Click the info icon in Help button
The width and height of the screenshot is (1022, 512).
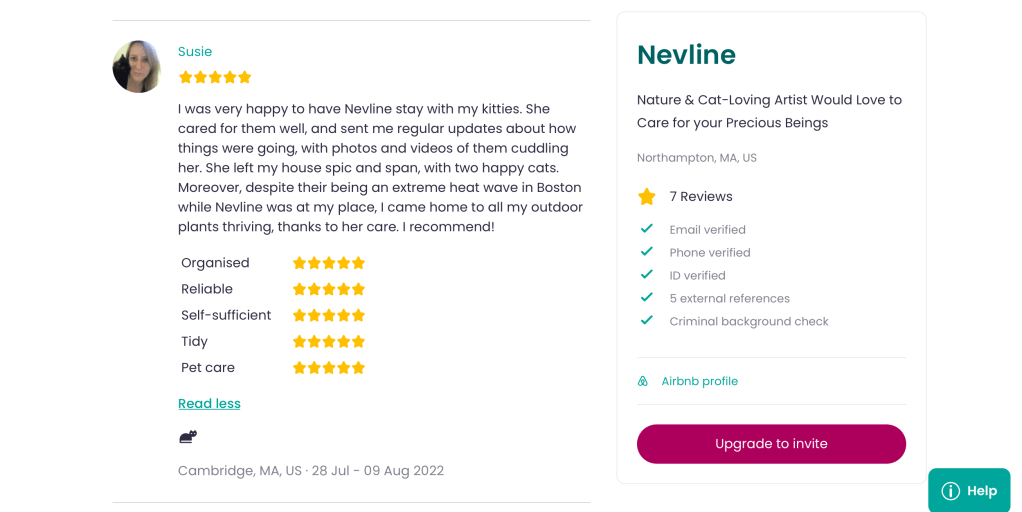click(x=951, y=491)
